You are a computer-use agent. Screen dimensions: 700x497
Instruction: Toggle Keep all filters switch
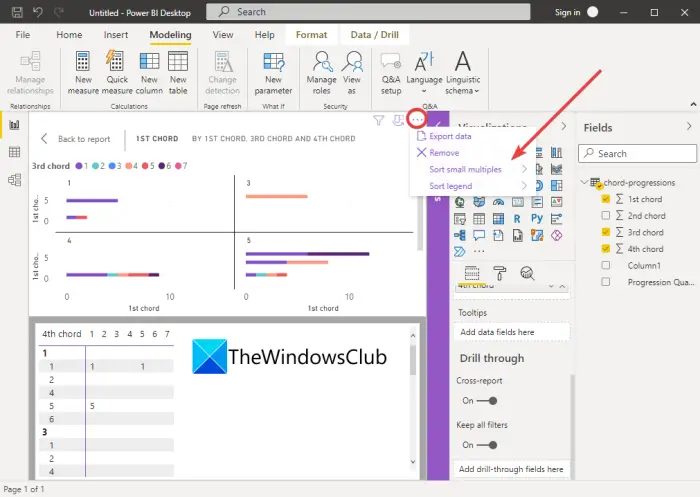point(487,445)
